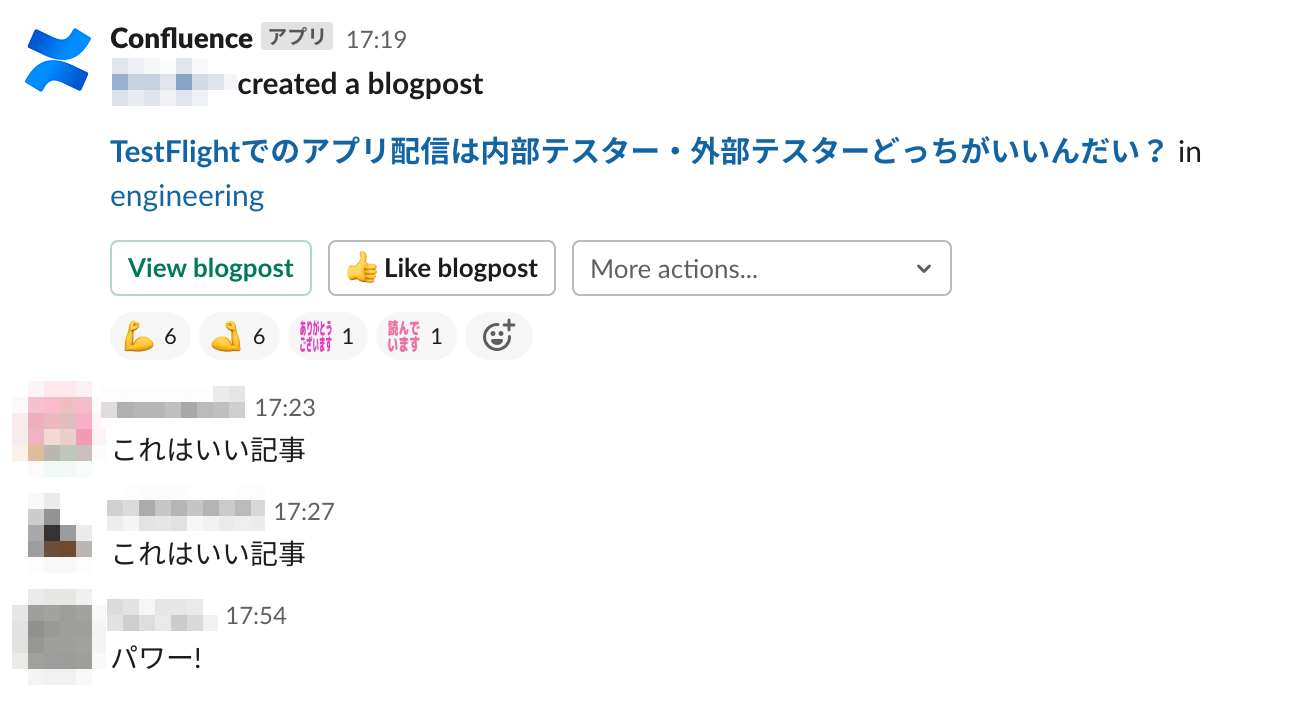The height and width of the screenshot is (722, 1302).
Task: Click the Confluence sender name
Action: 181,38
